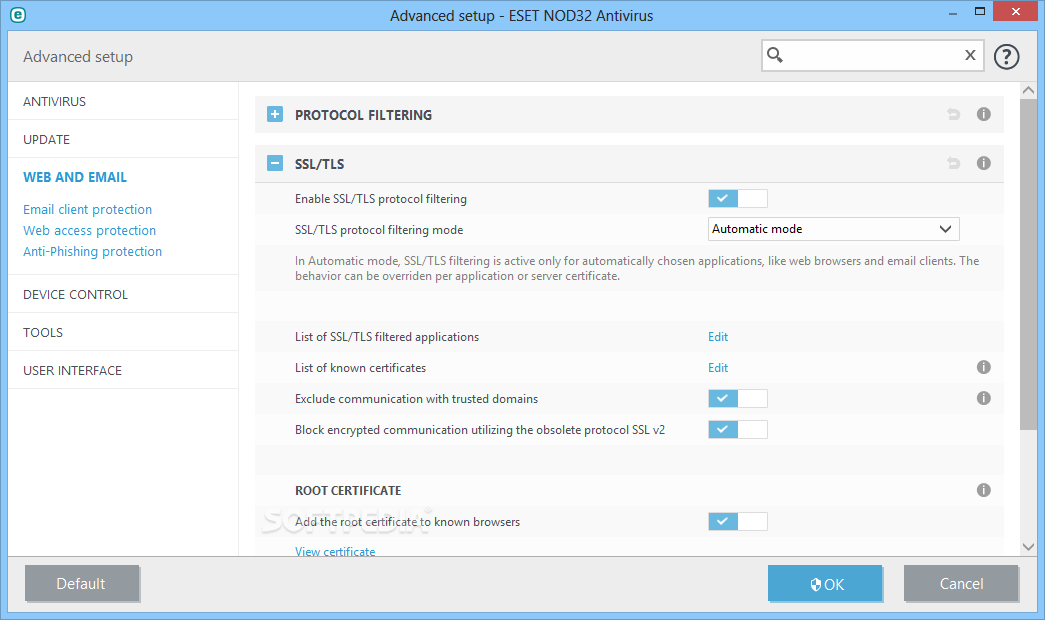Maximize the Advanced setup window
The image size is (1045, 620).
[x=980, y=11]
